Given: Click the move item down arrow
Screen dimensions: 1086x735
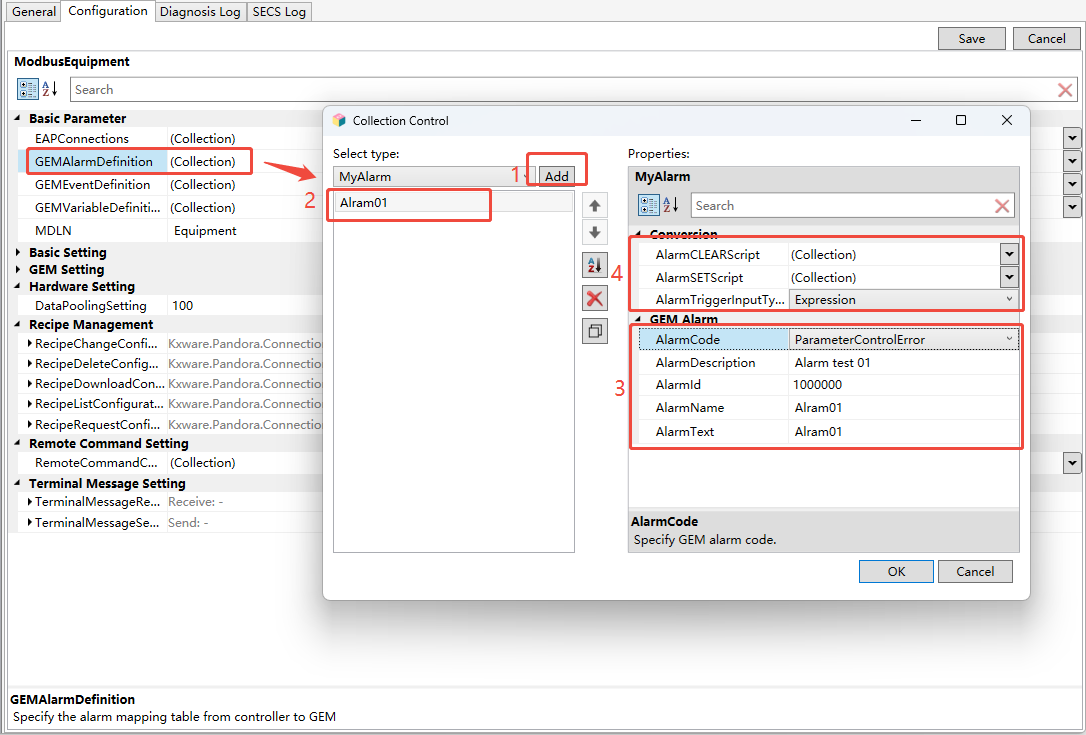Looking at the screenshot, I should [x=594, y=233].
